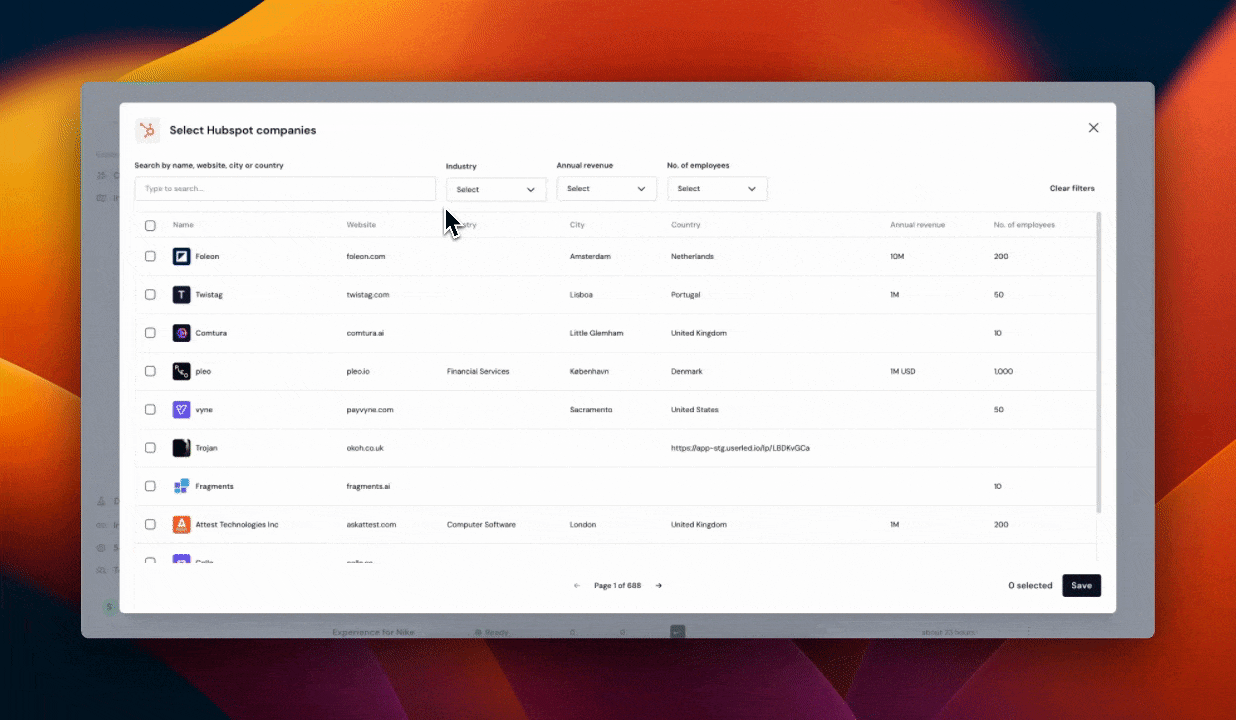Viewport: 1236px width, 720px height.
Task: Click the No. of employees column header
Action: pyautogui.click(x=1024, y=226)
